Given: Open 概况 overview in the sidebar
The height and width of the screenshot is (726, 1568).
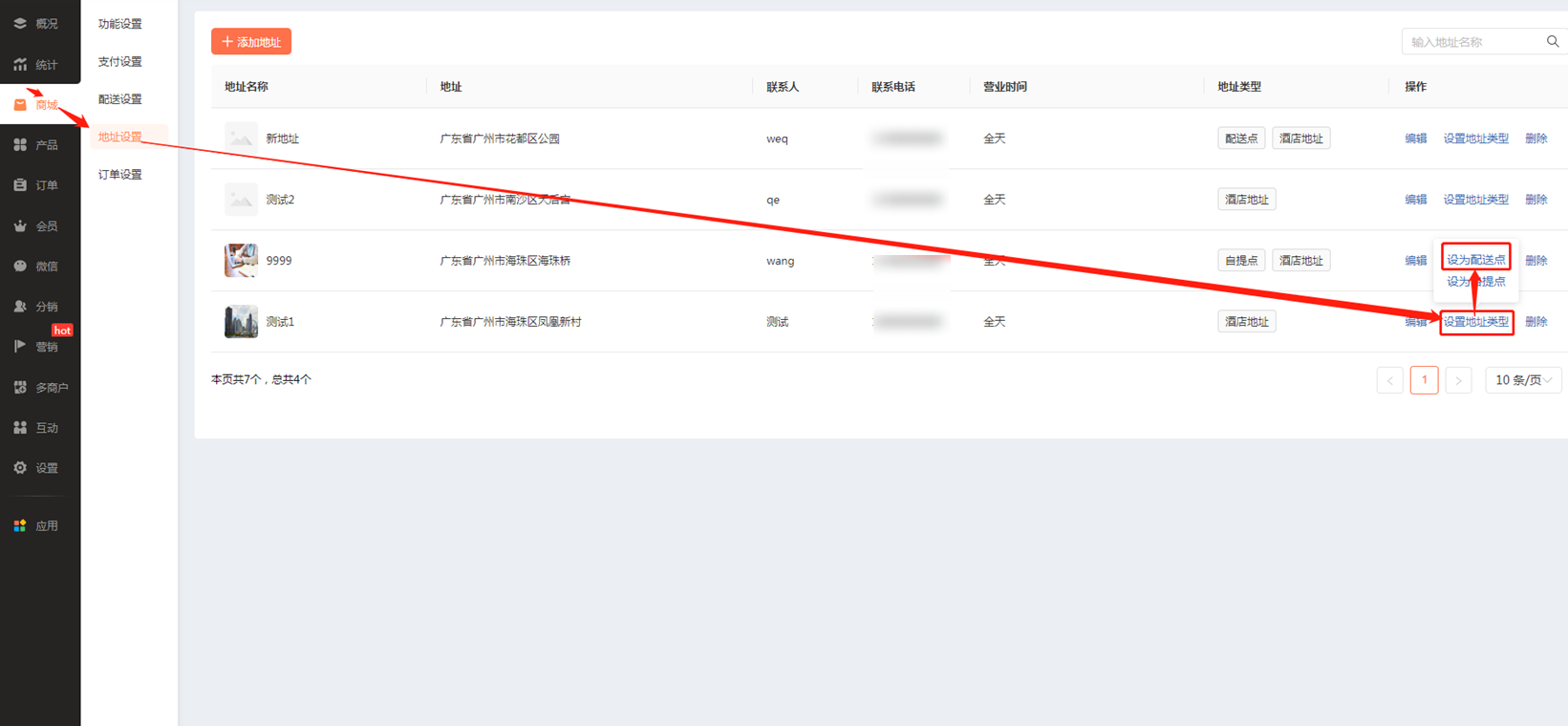Looking at the screenshot, I should (36, 24).
